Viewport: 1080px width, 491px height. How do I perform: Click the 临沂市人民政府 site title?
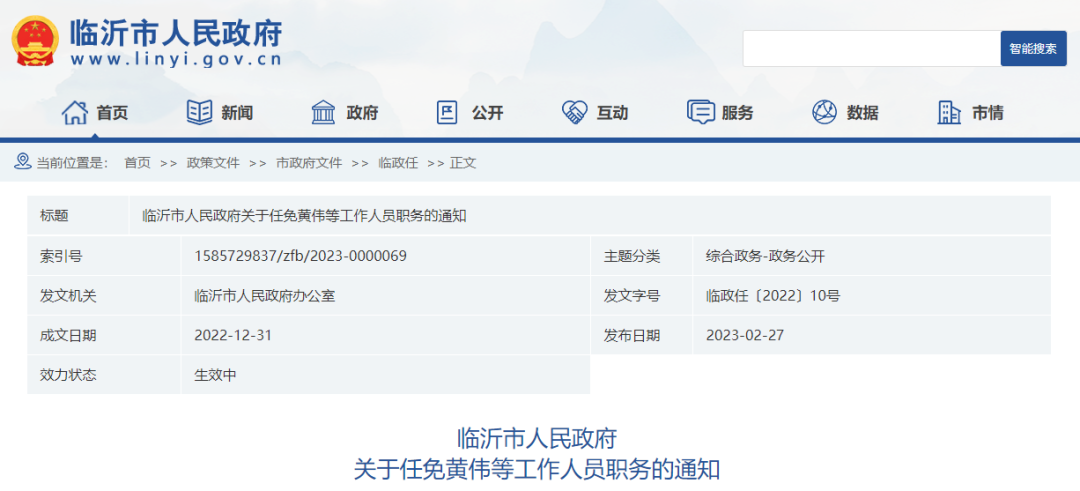[176, 32]
